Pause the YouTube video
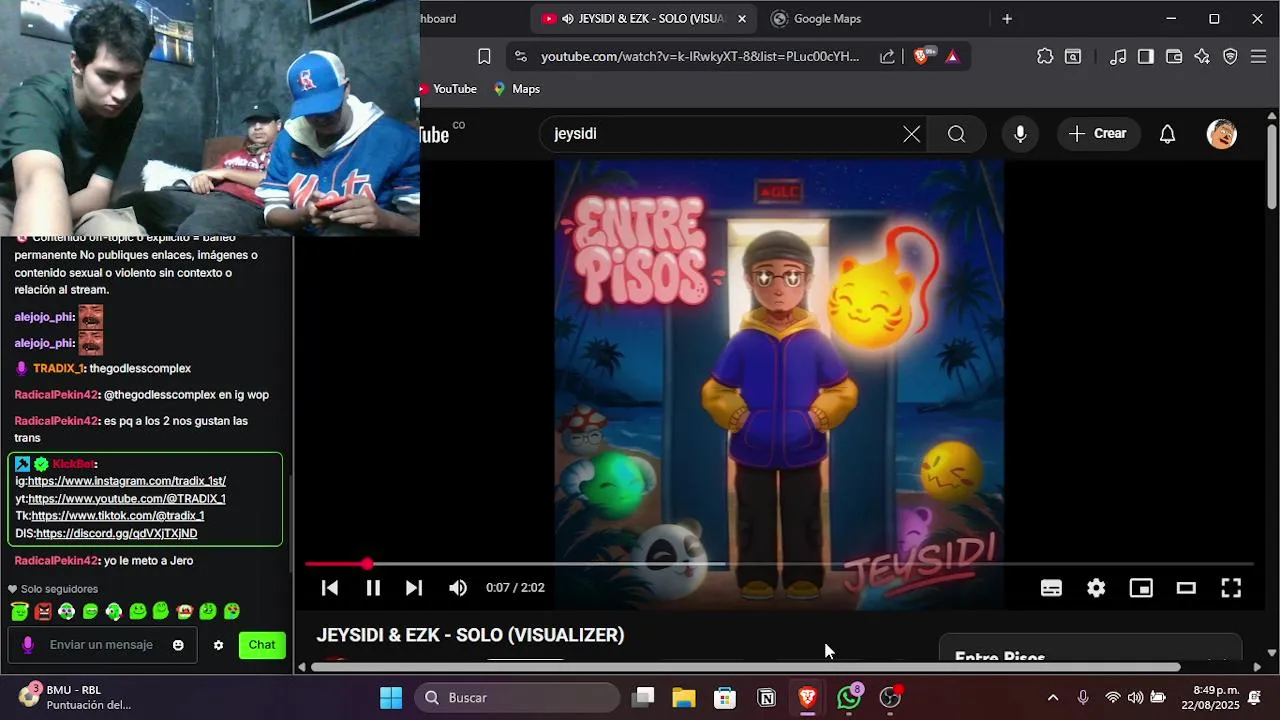This screenshot has height=720, width=1280. pyautogui.click(x=373, y=588)
